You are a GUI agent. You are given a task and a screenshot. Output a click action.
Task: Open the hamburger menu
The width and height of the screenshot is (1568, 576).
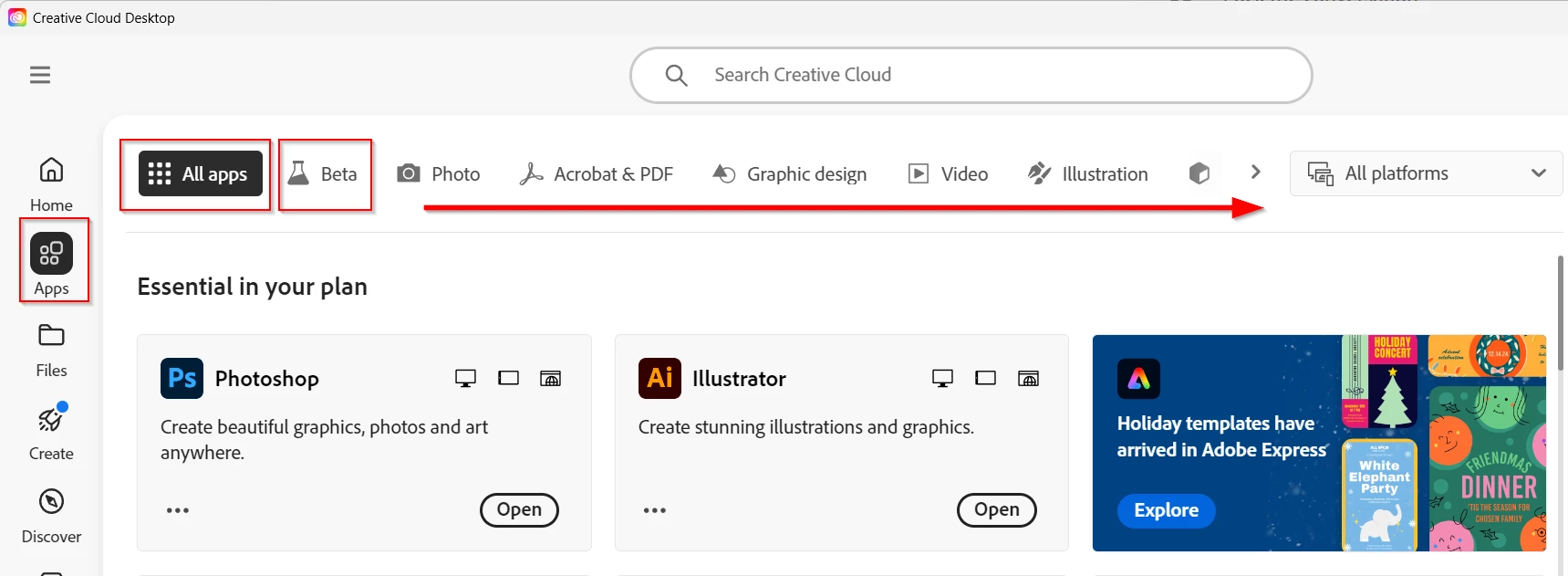[x=40, y=75]
